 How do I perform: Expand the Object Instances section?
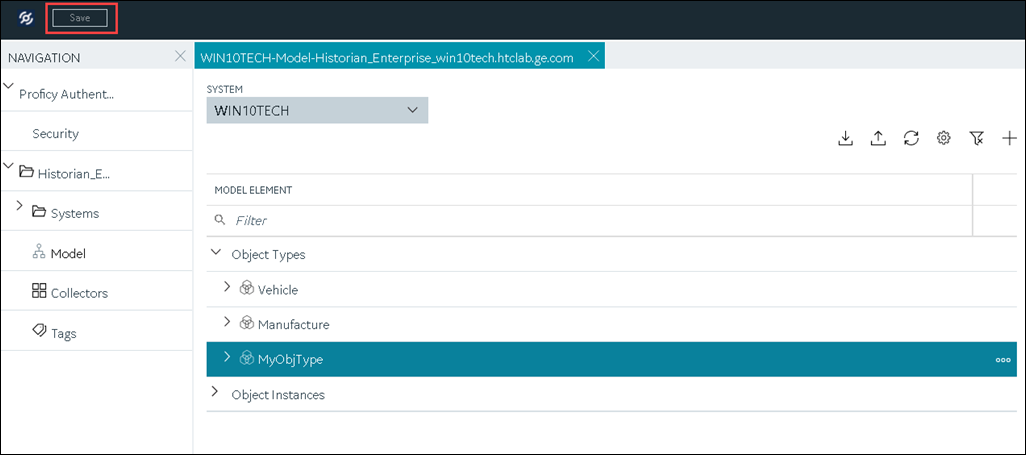click(x=215, y=394)
